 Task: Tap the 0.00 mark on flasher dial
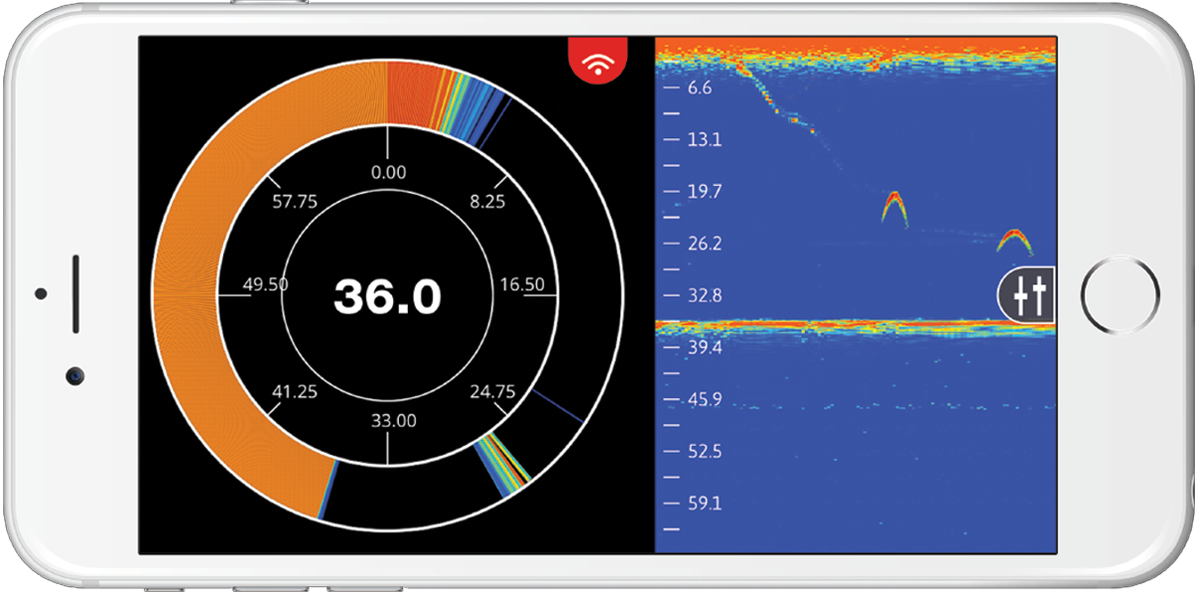pos(388,173)
